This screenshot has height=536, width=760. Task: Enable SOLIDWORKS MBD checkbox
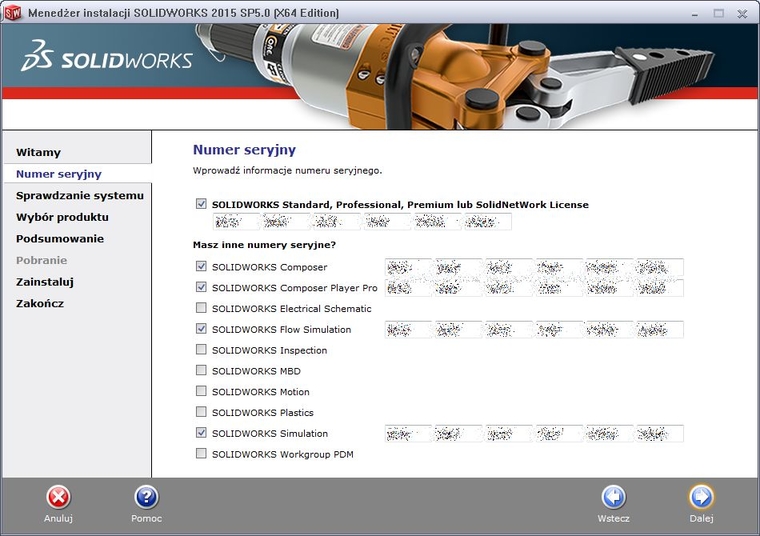tap(201, 371)
